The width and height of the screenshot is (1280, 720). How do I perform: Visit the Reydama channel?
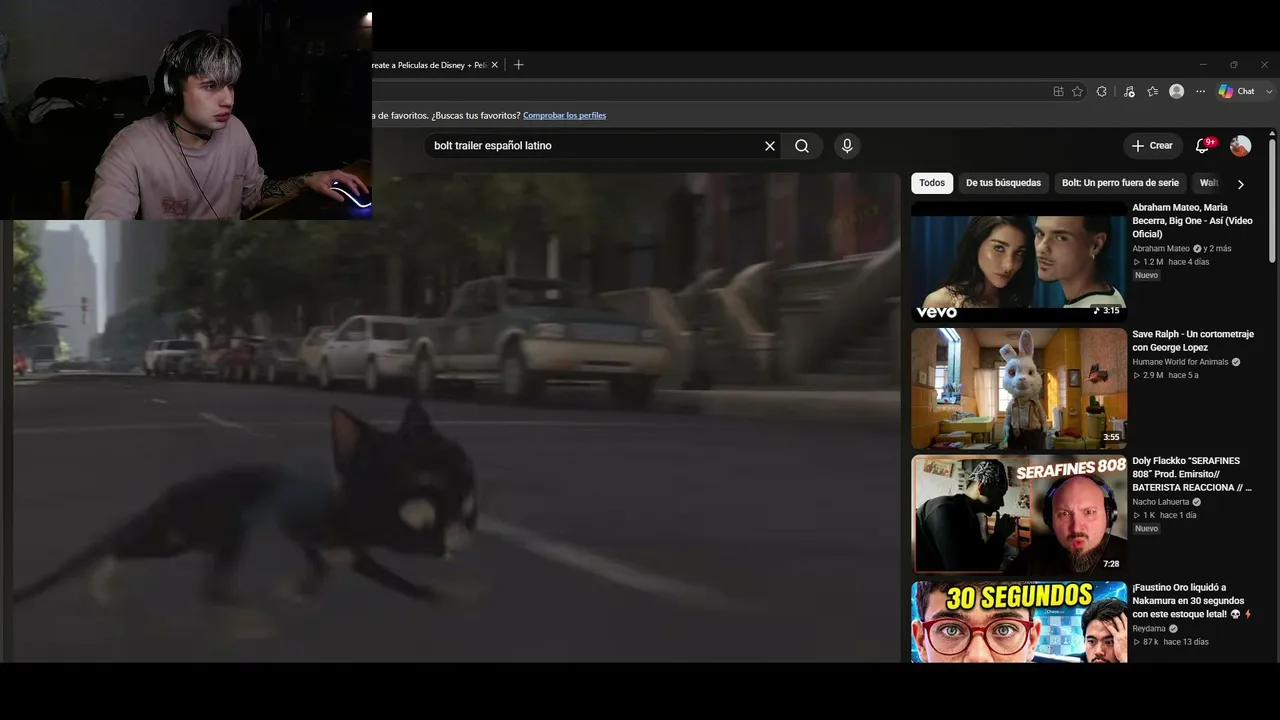coord(1149,629)
